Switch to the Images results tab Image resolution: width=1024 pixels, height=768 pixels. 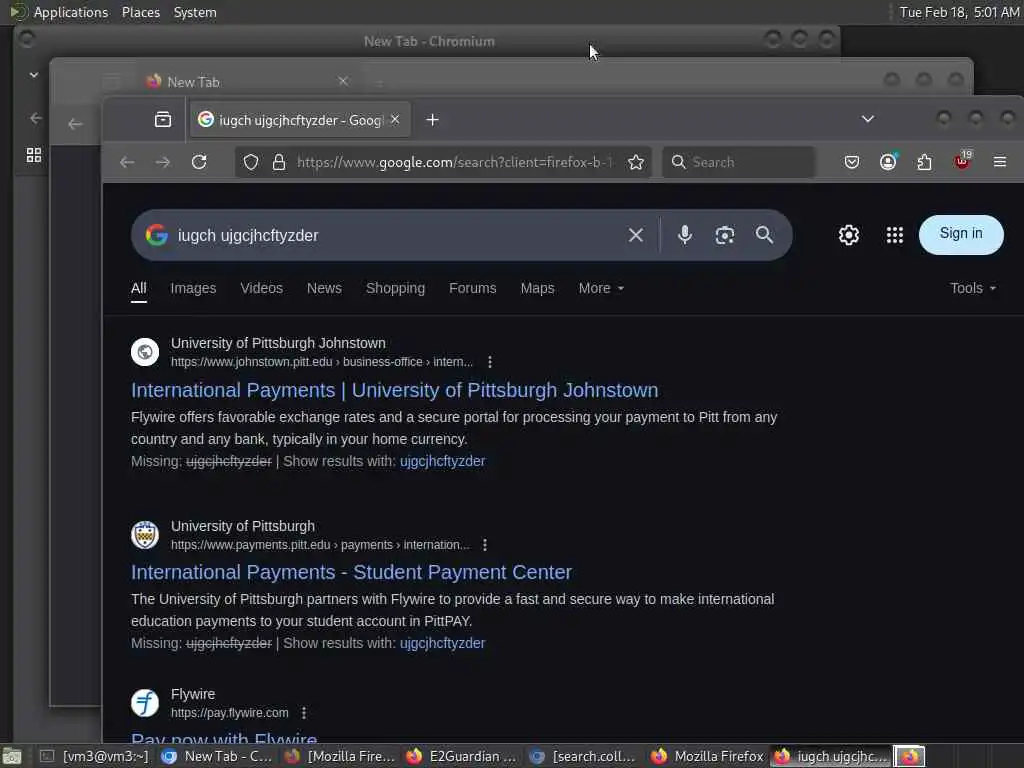[193, 288]
